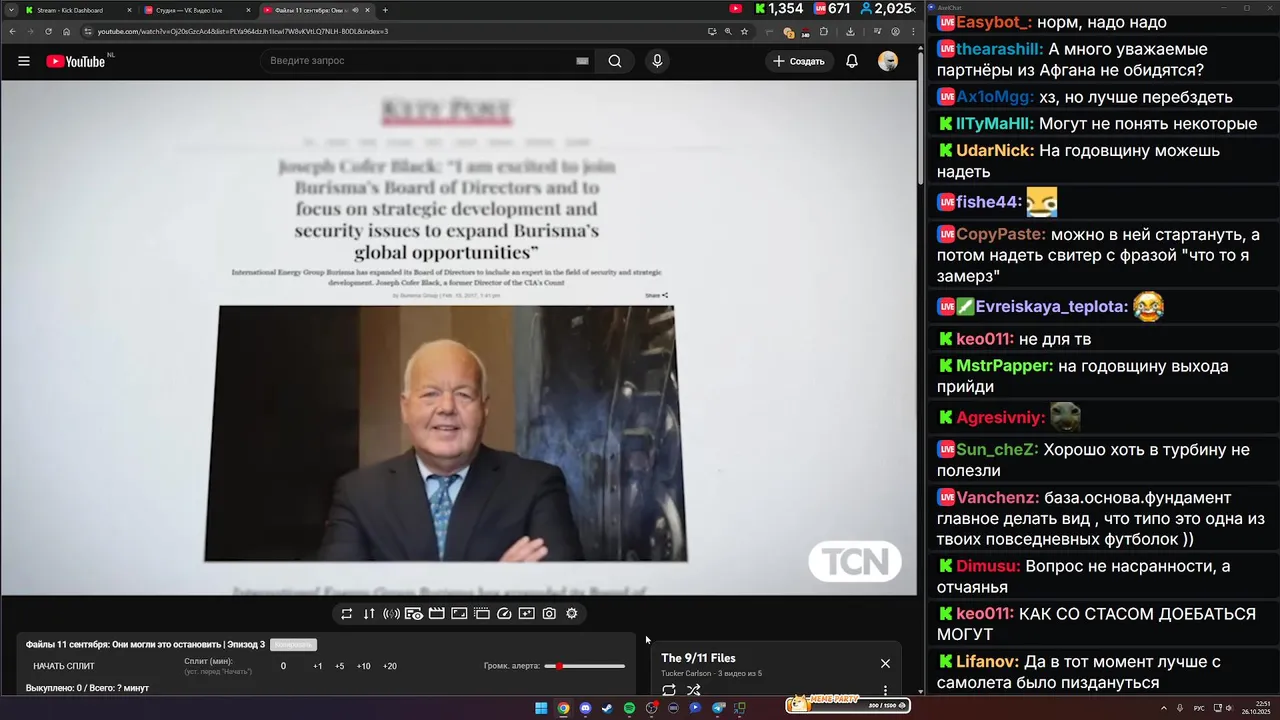Select the Файлы 11 сентября YouTube tab

click(x=310, y=10)
